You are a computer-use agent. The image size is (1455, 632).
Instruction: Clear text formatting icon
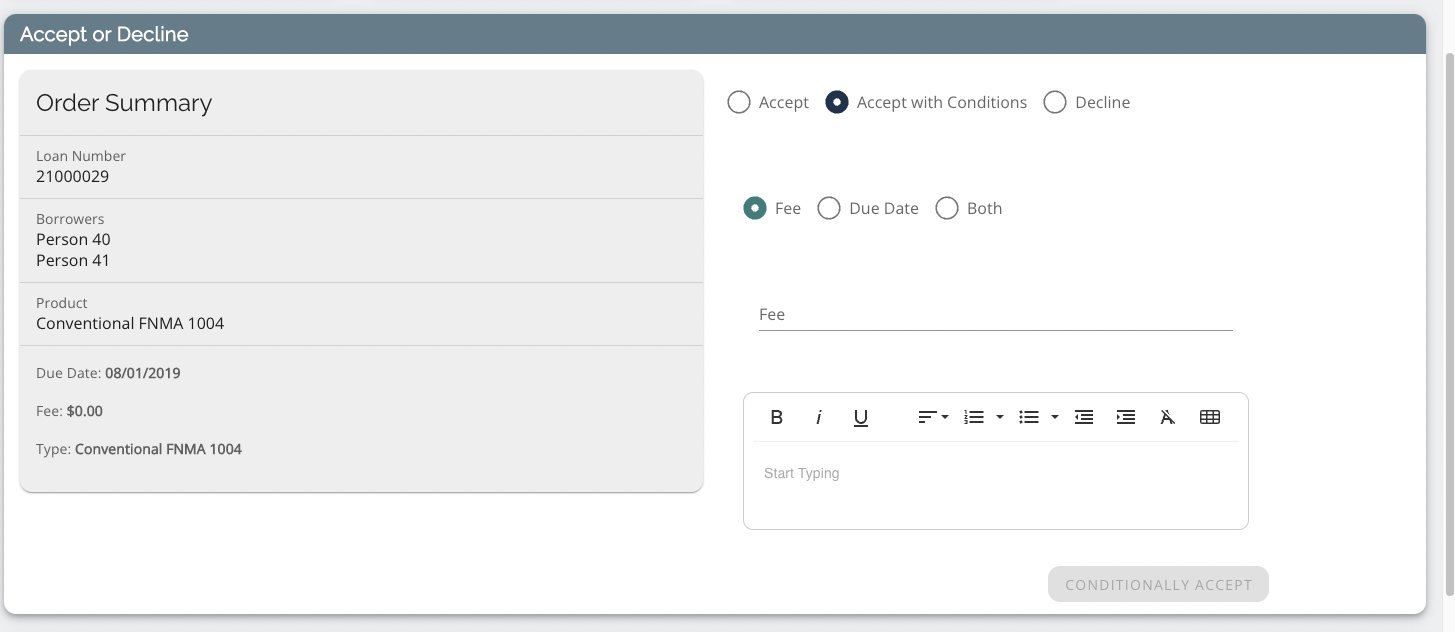point(1167,418)
